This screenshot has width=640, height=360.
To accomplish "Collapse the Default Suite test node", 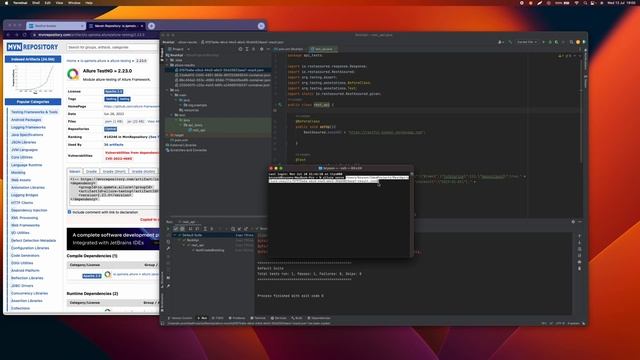I will point(175,235).
